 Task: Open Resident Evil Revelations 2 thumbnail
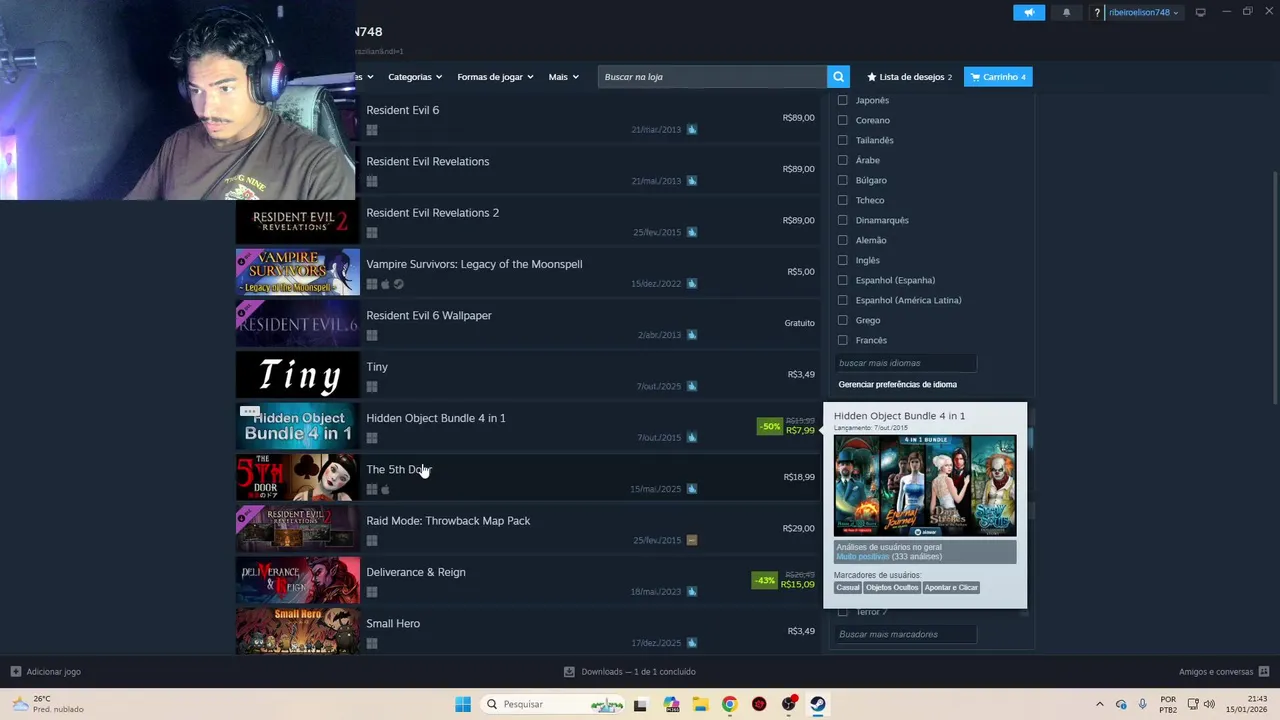297,221
